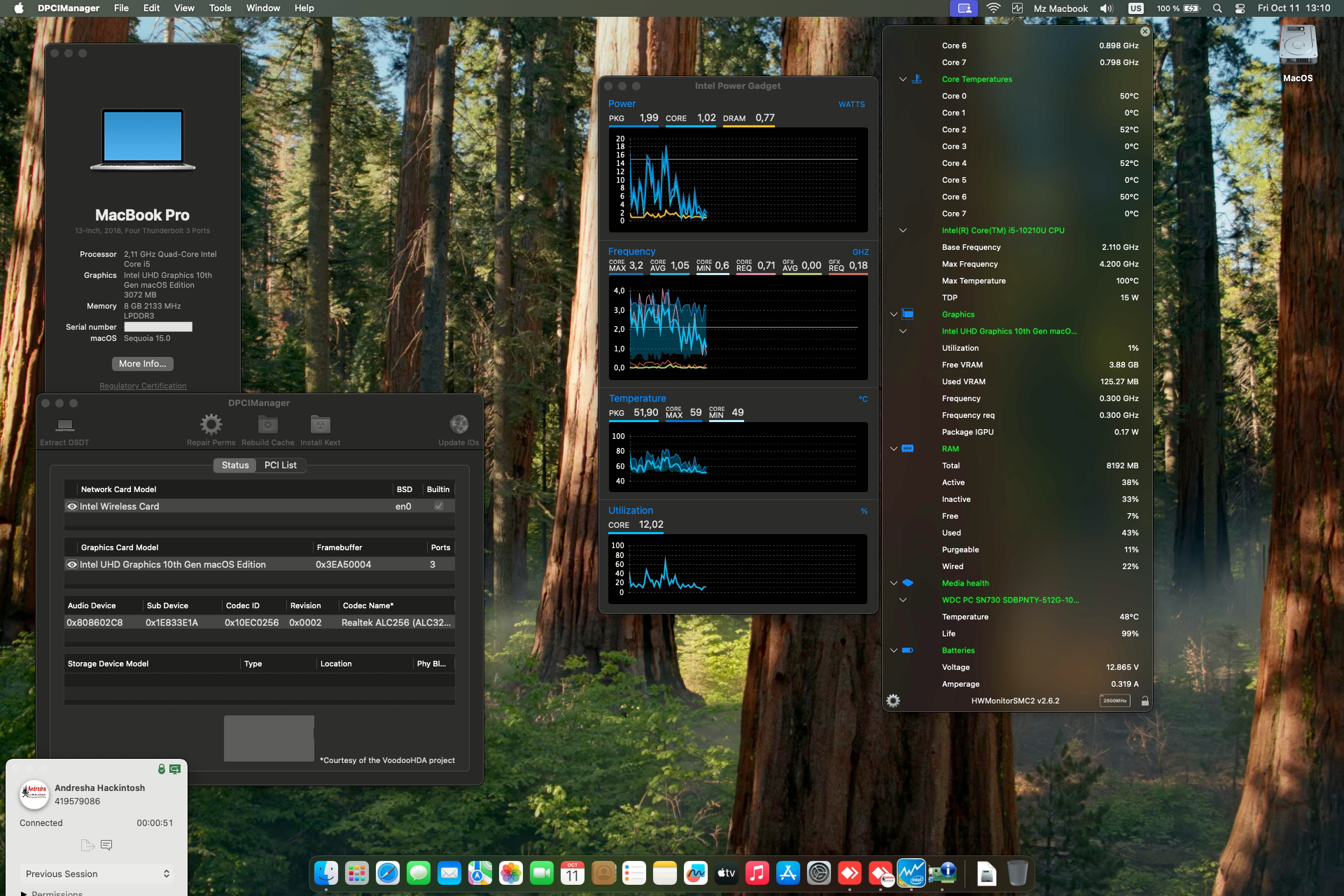Image resolution: width=1344 pixels, height=896 pixels.
Task: Open HWMonitorSMC2 settings gear
Action: [x=894, y=699]
